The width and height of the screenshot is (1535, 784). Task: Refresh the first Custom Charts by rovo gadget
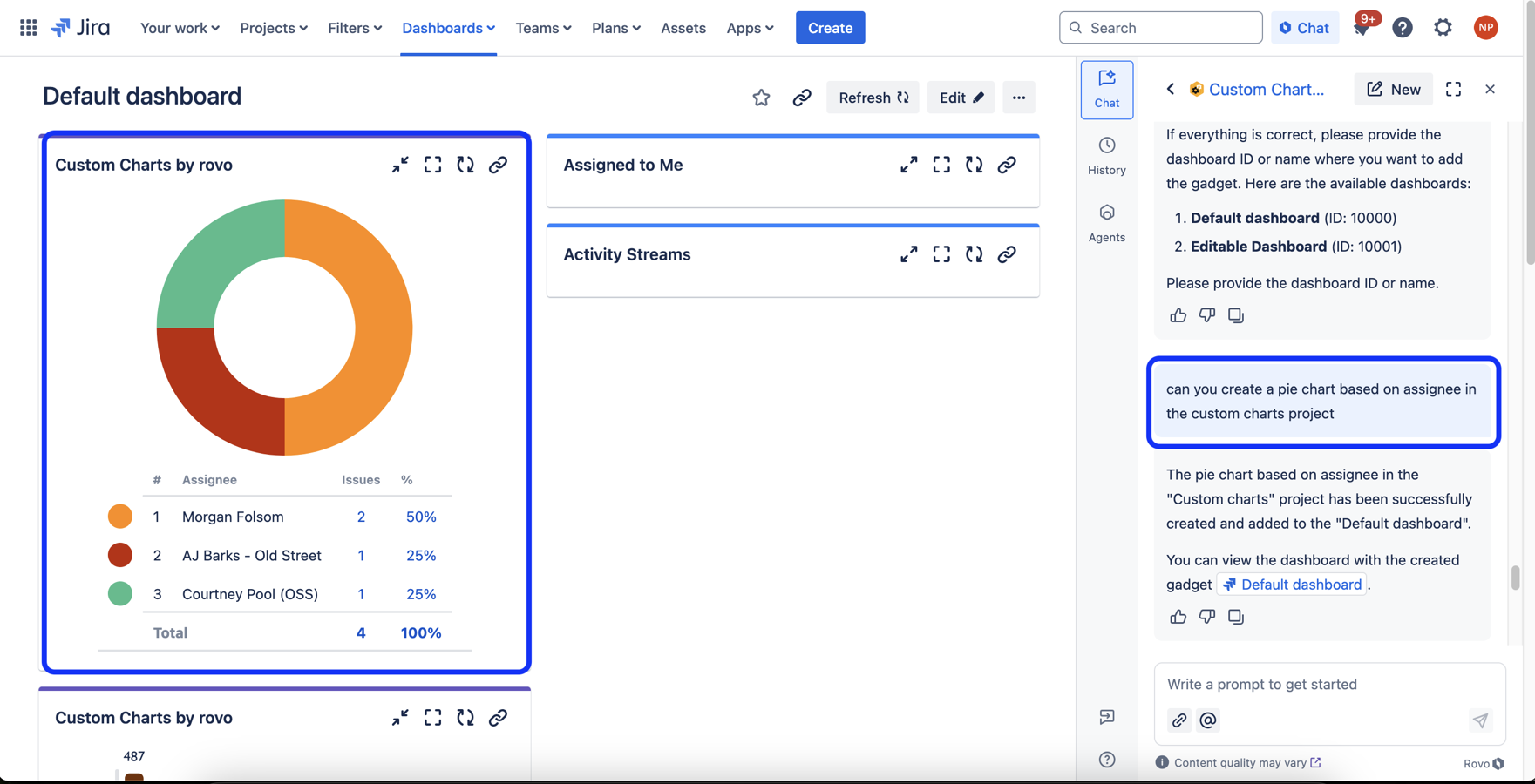coord(465,165)
